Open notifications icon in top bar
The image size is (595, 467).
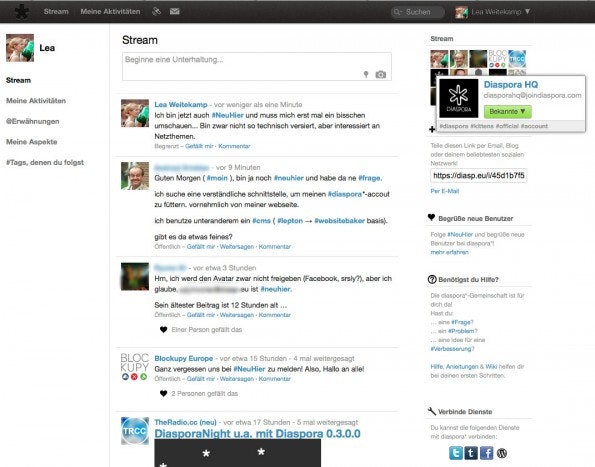tap(156, 11)
